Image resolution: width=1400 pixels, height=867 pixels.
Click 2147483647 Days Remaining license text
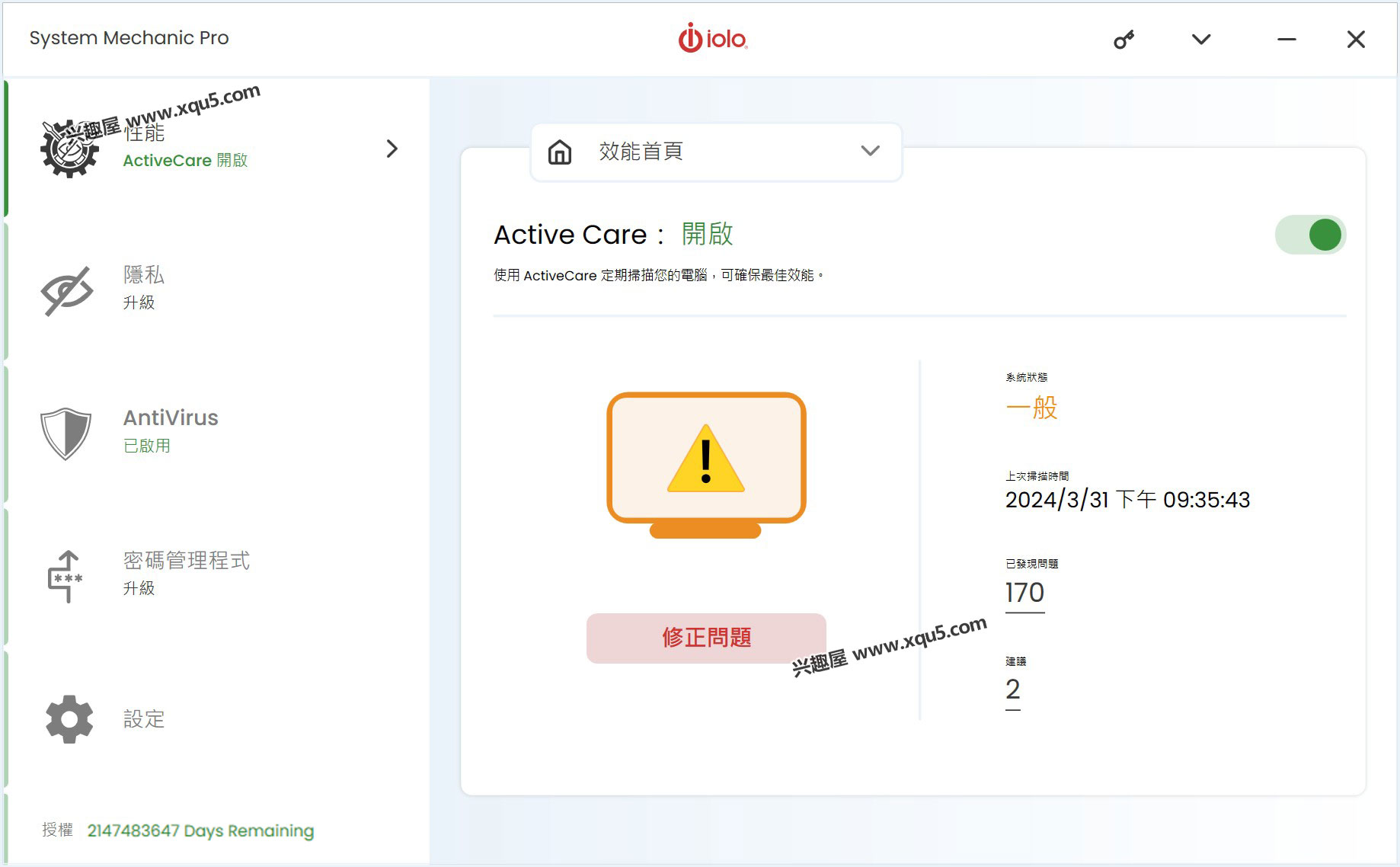pyautogui.click(x=200, y=830)
